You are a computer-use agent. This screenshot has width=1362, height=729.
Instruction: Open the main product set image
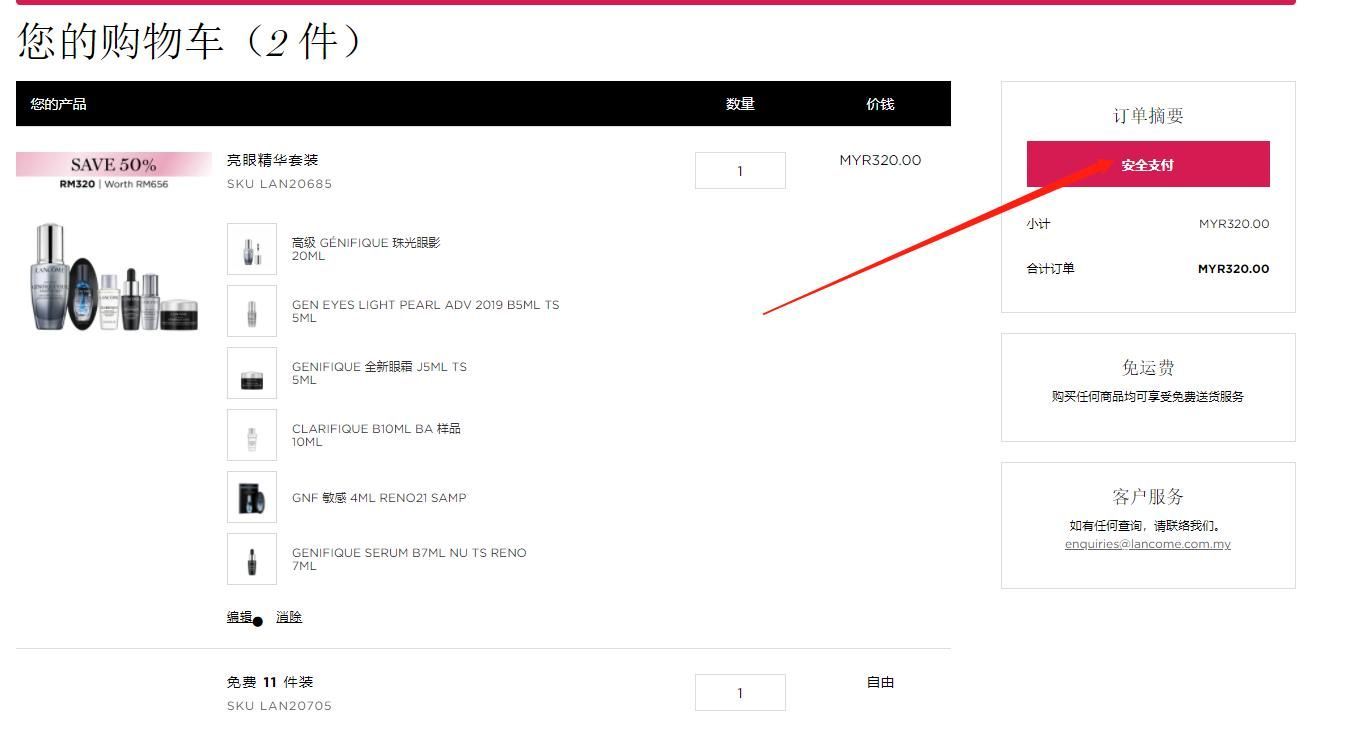pyautogui.click(x=114, y=277)
